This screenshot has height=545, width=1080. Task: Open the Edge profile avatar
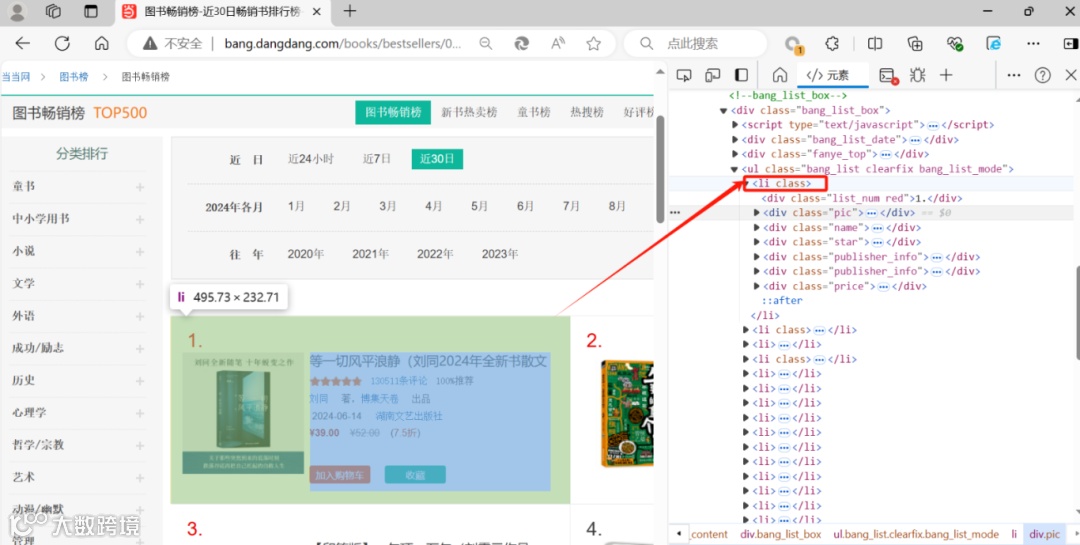[x=17, y=11]
